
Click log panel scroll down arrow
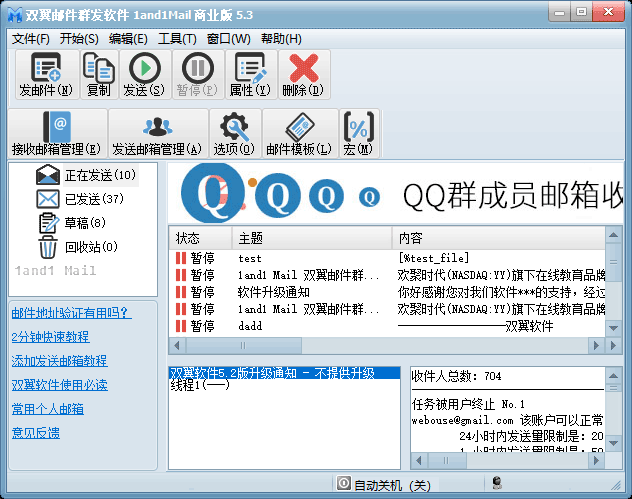click(613, 443)
